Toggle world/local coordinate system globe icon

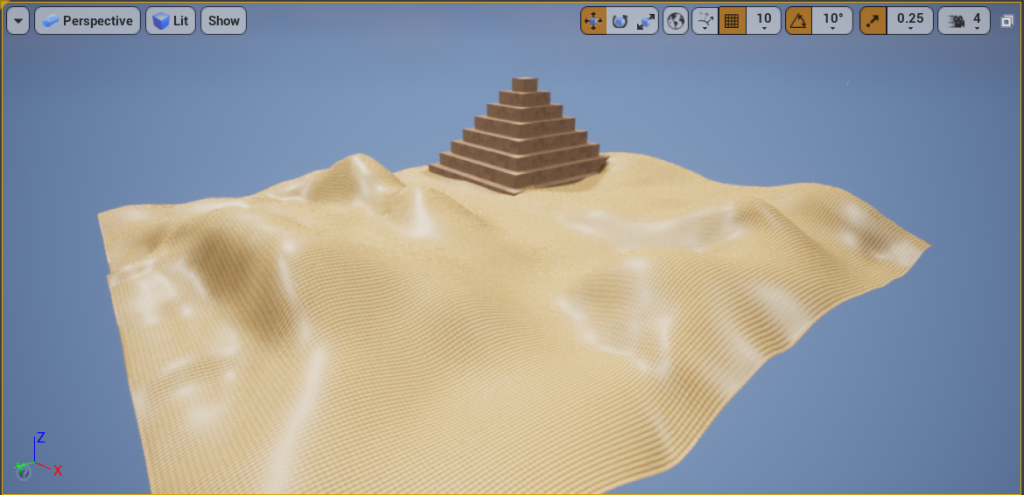coord(676,21)
